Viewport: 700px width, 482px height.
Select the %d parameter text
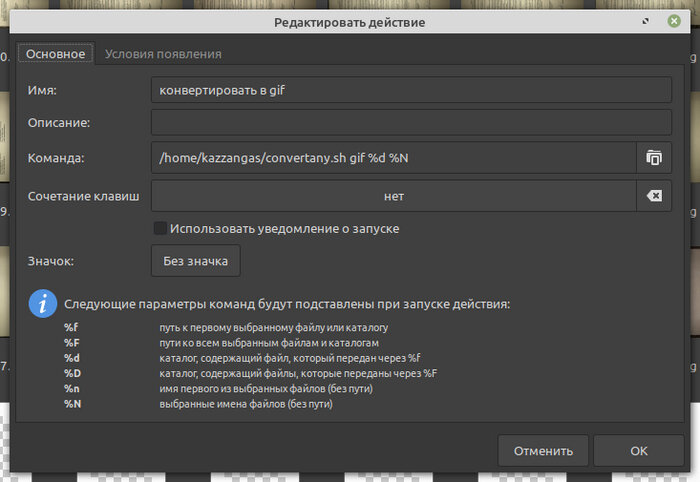pos(72,358)
